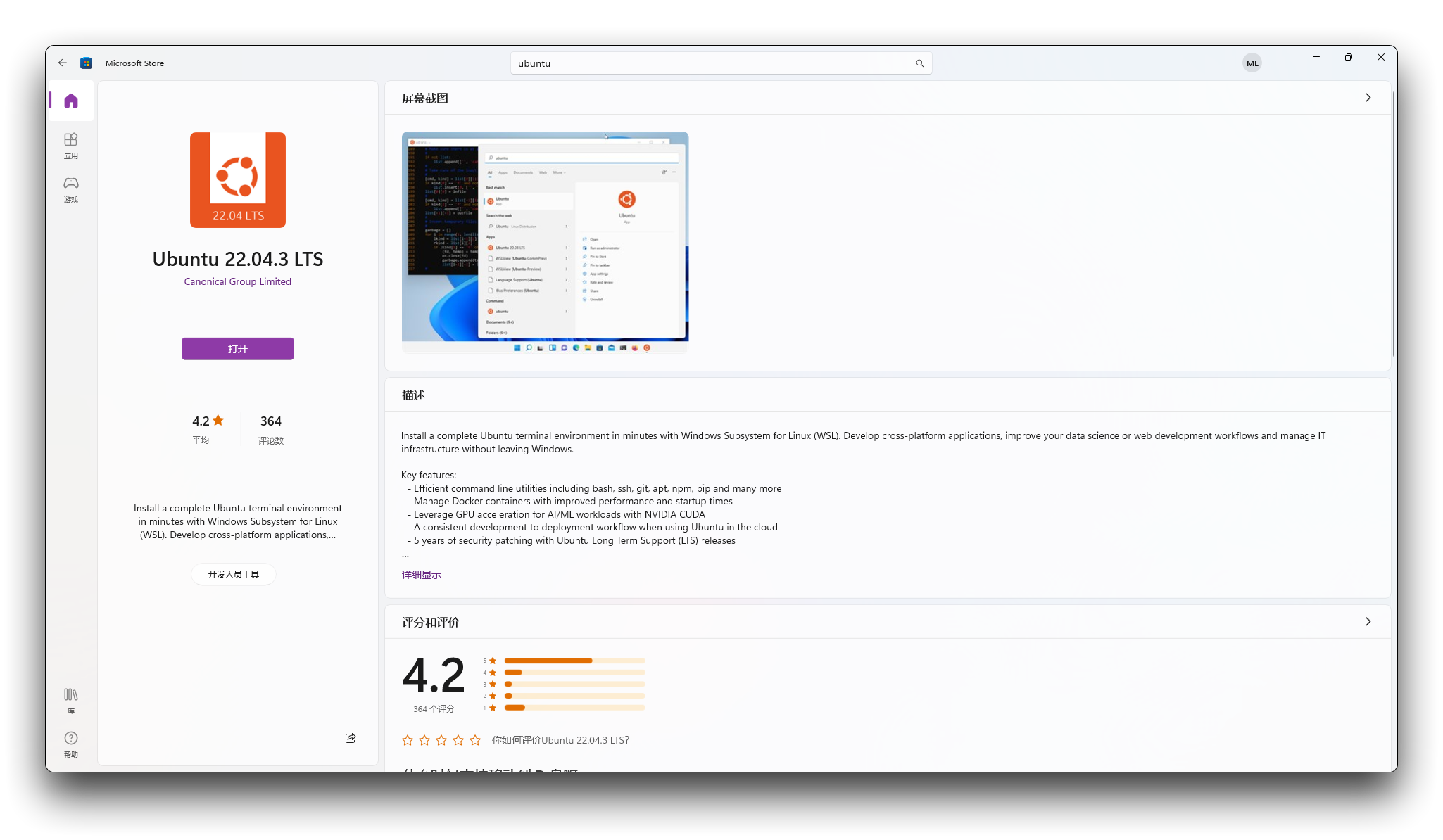Click the Microsoft Store logo icon
The image size is (1443, 840).
click(86, 63)
